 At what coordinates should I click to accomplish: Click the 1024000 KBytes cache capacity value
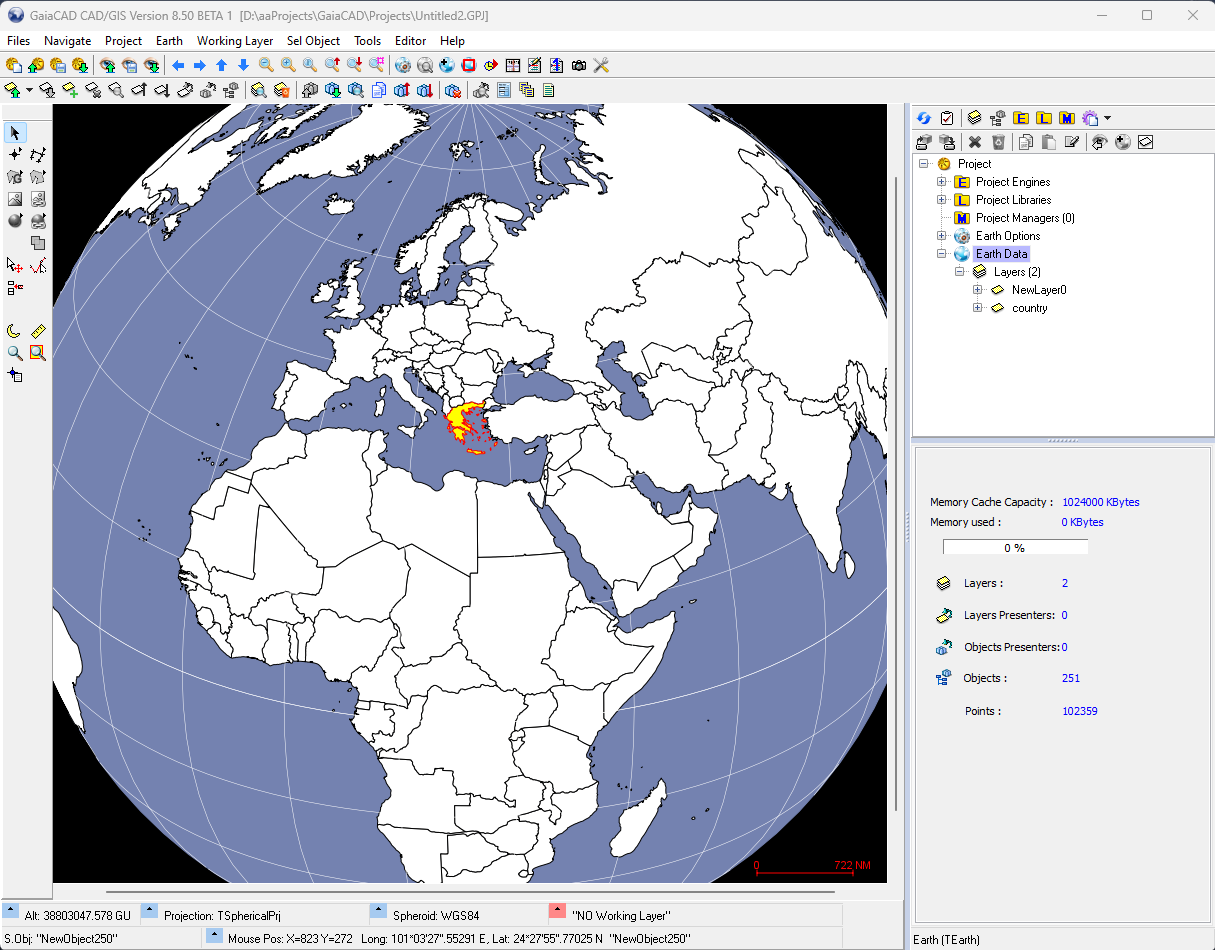[1101, 502]
